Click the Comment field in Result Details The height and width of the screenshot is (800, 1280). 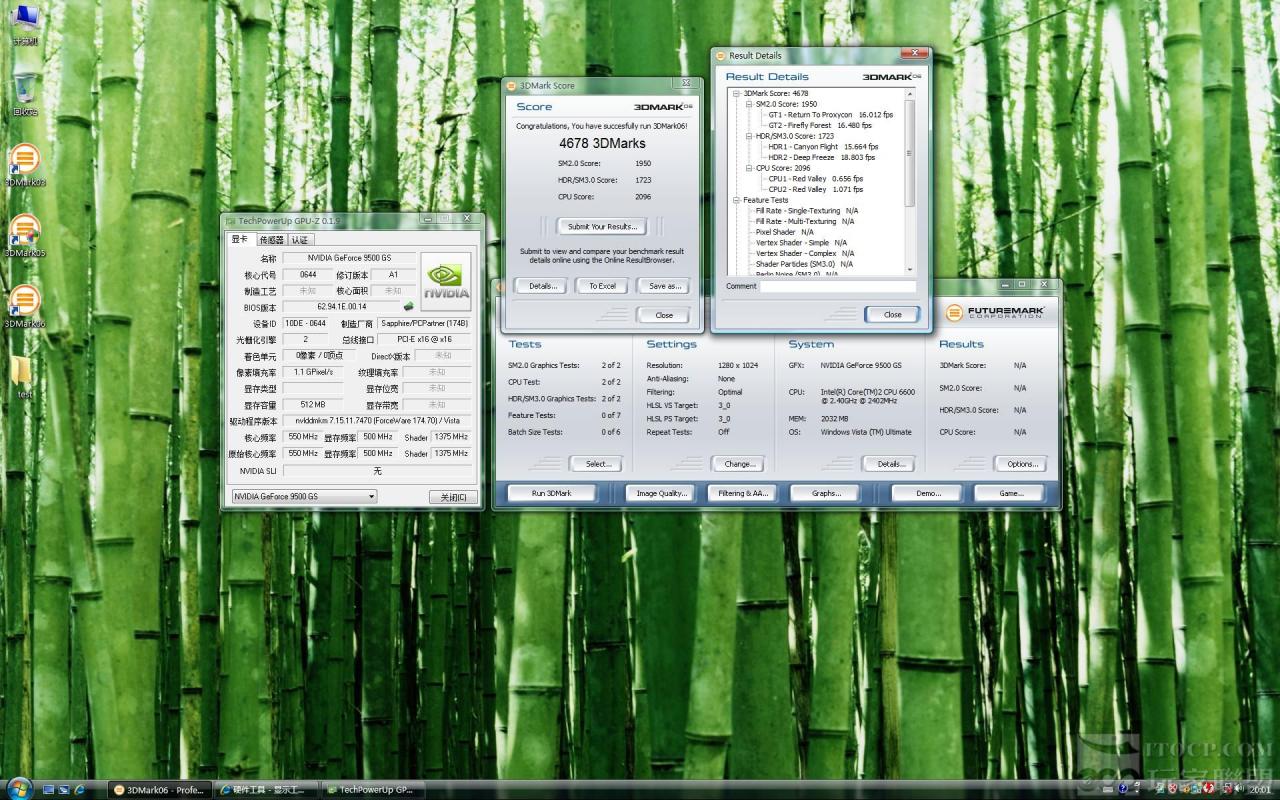837,286
